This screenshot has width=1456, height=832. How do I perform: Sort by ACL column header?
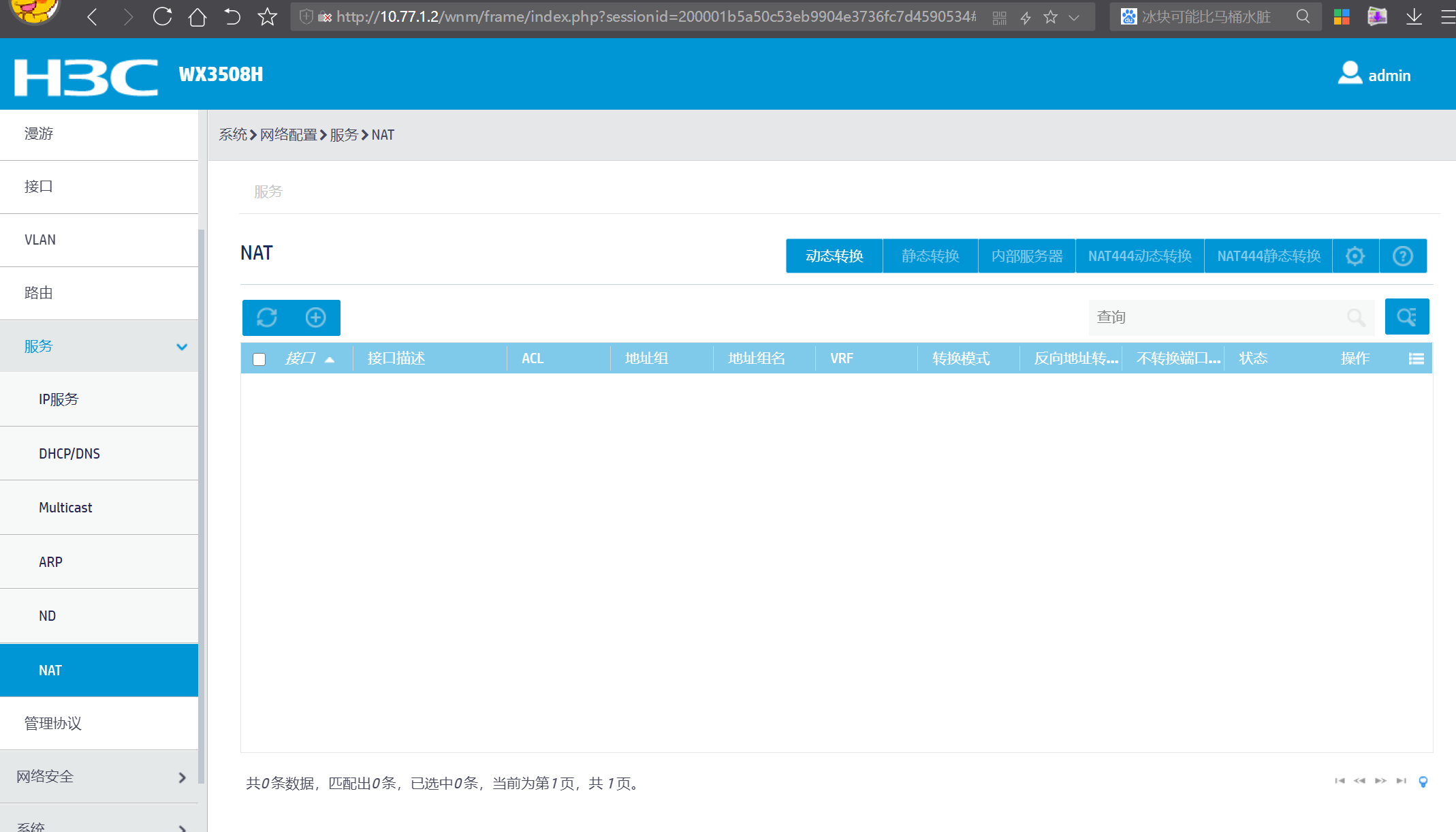(533, 358)
